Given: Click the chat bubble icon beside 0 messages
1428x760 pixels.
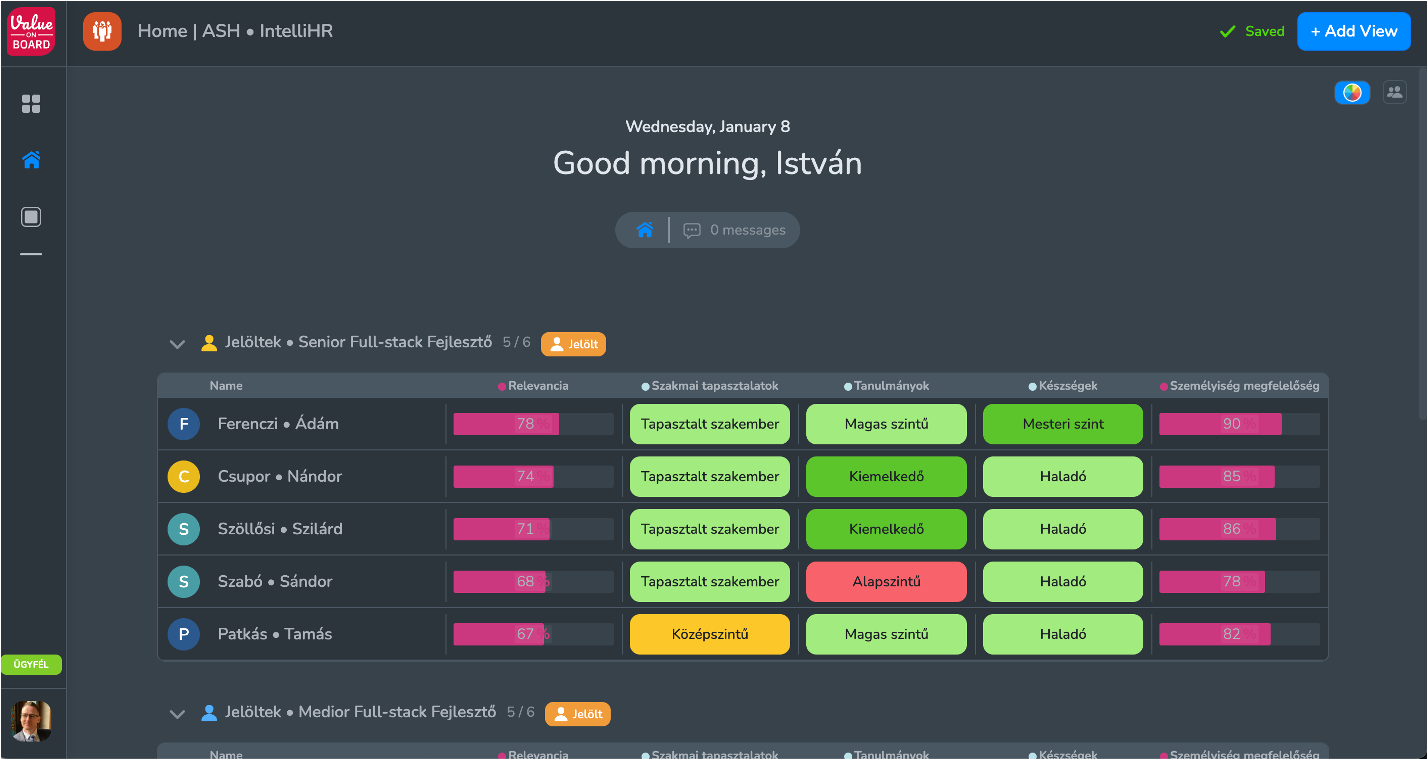Looking at the screenshot, I should coord(692,230).
